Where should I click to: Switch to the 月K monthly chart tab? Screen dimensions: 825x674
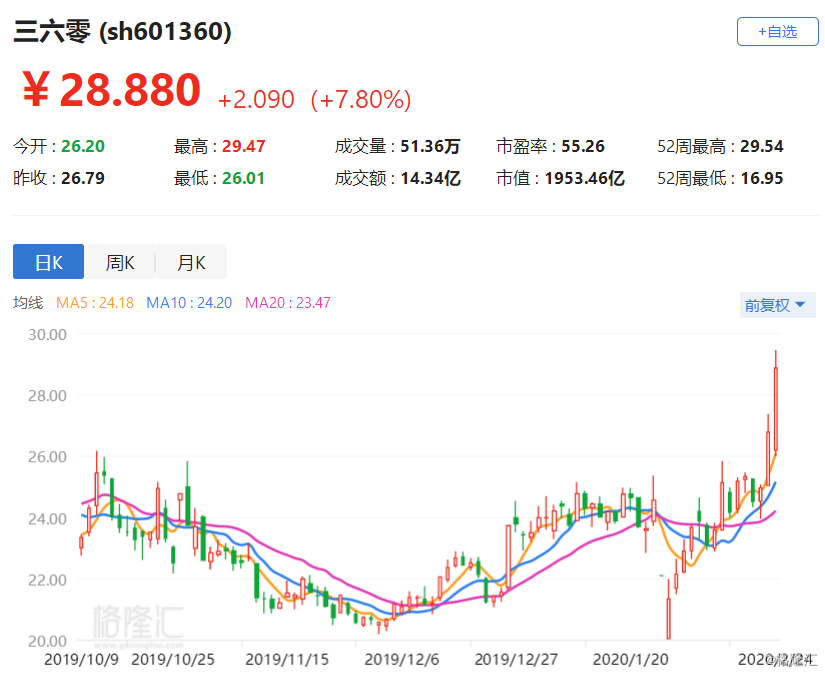[x=192, y=261]
